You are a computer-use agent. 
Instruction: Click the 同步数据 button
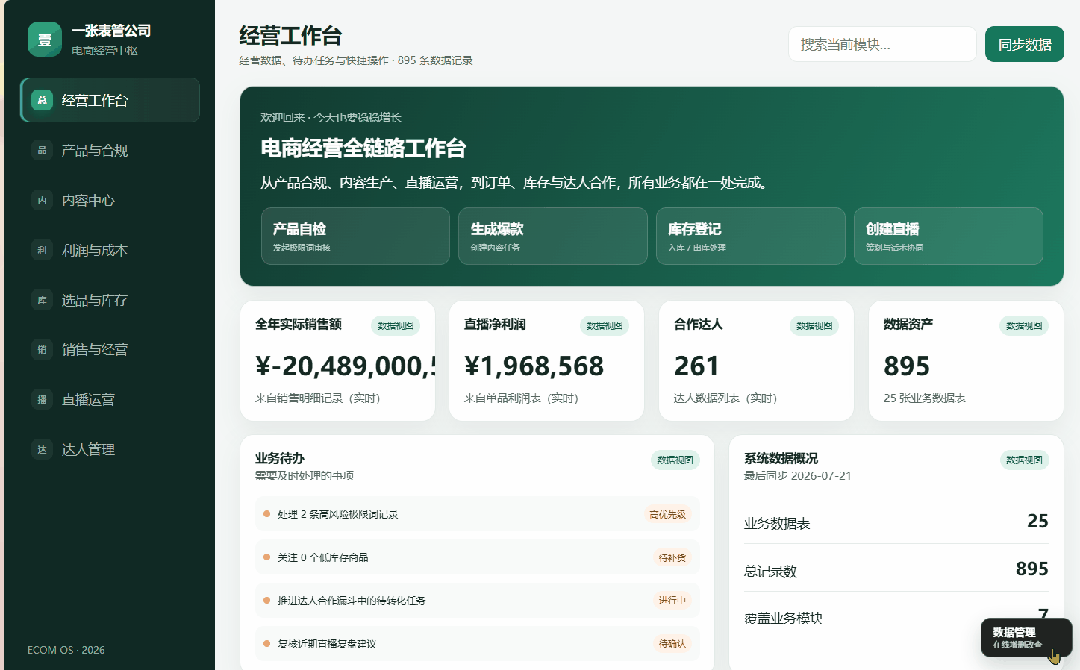(1024, 45)
